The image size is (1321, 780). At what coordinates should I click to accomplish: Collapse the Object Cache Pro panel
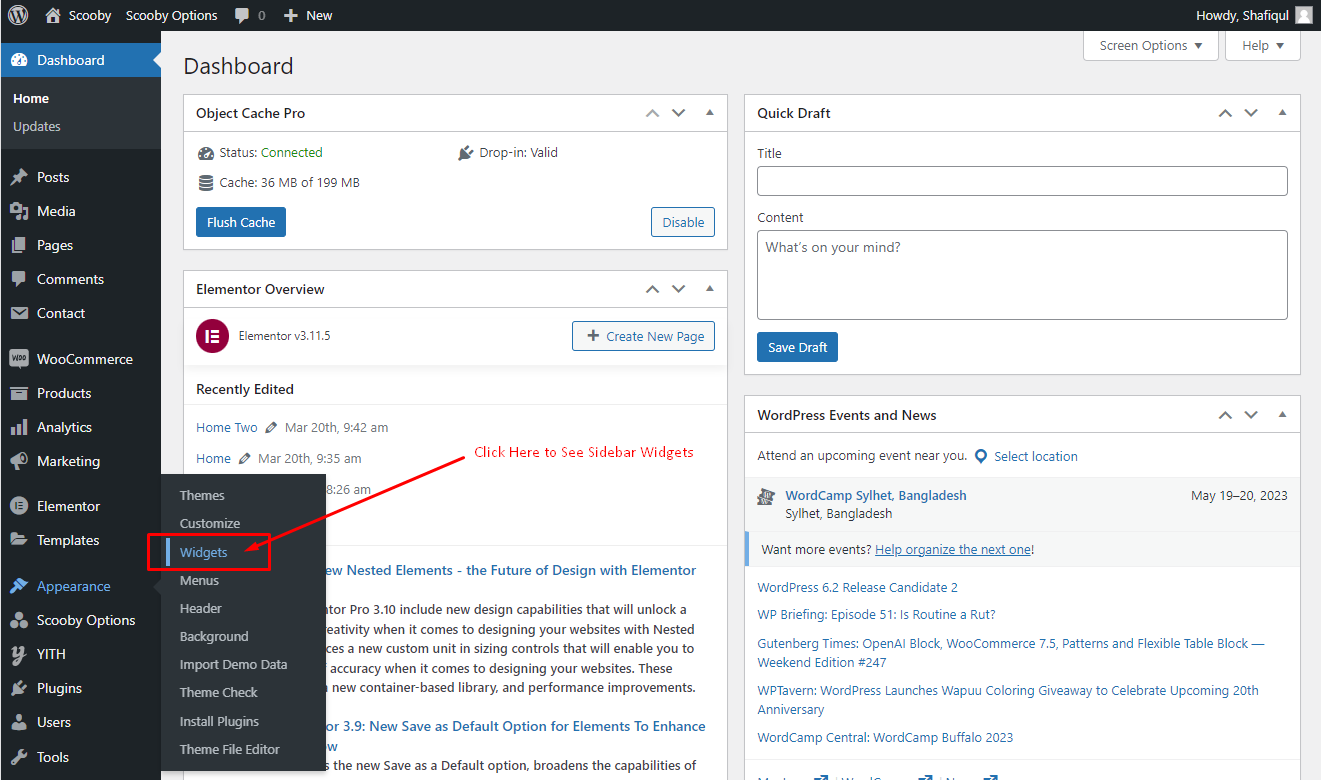coord(710,113)
